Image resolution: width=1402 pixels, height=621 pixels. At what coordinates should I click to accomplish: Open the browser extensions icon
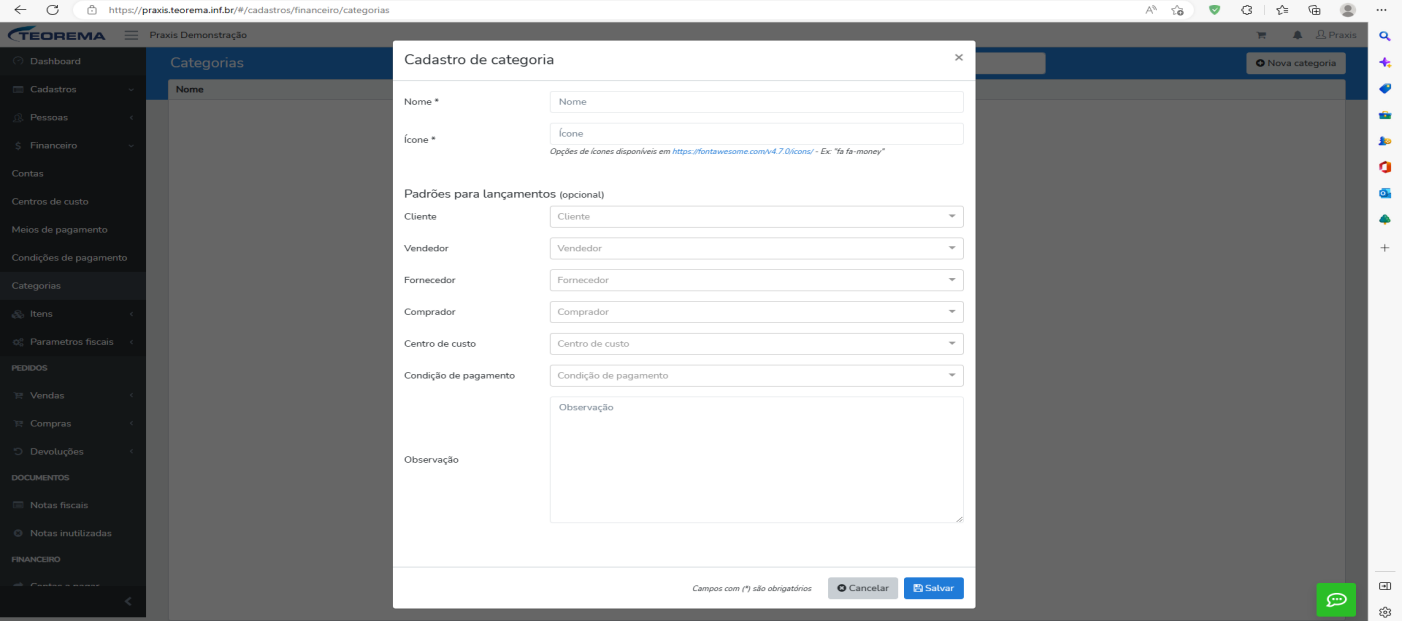point(1247,9)
